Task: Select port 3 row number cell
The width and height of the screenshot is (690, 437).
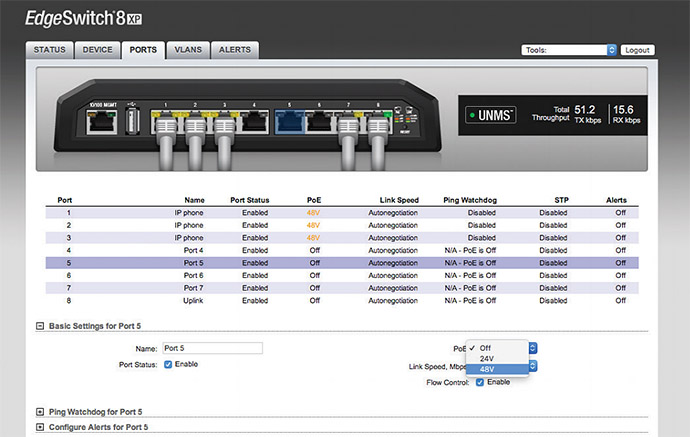Action: pos(69,238)
